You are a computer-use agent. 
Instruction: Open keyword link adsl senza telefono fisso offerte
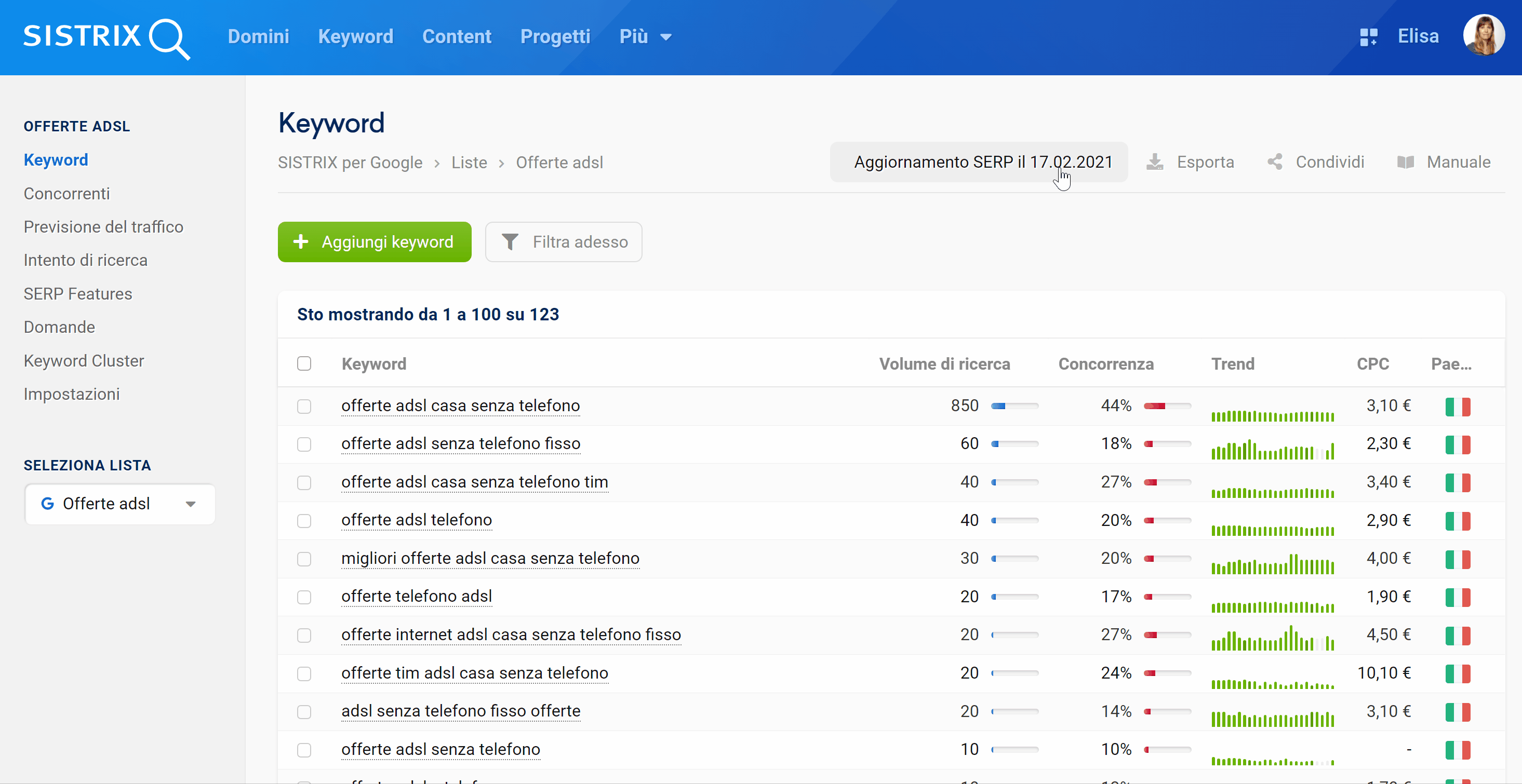[461, 711]
